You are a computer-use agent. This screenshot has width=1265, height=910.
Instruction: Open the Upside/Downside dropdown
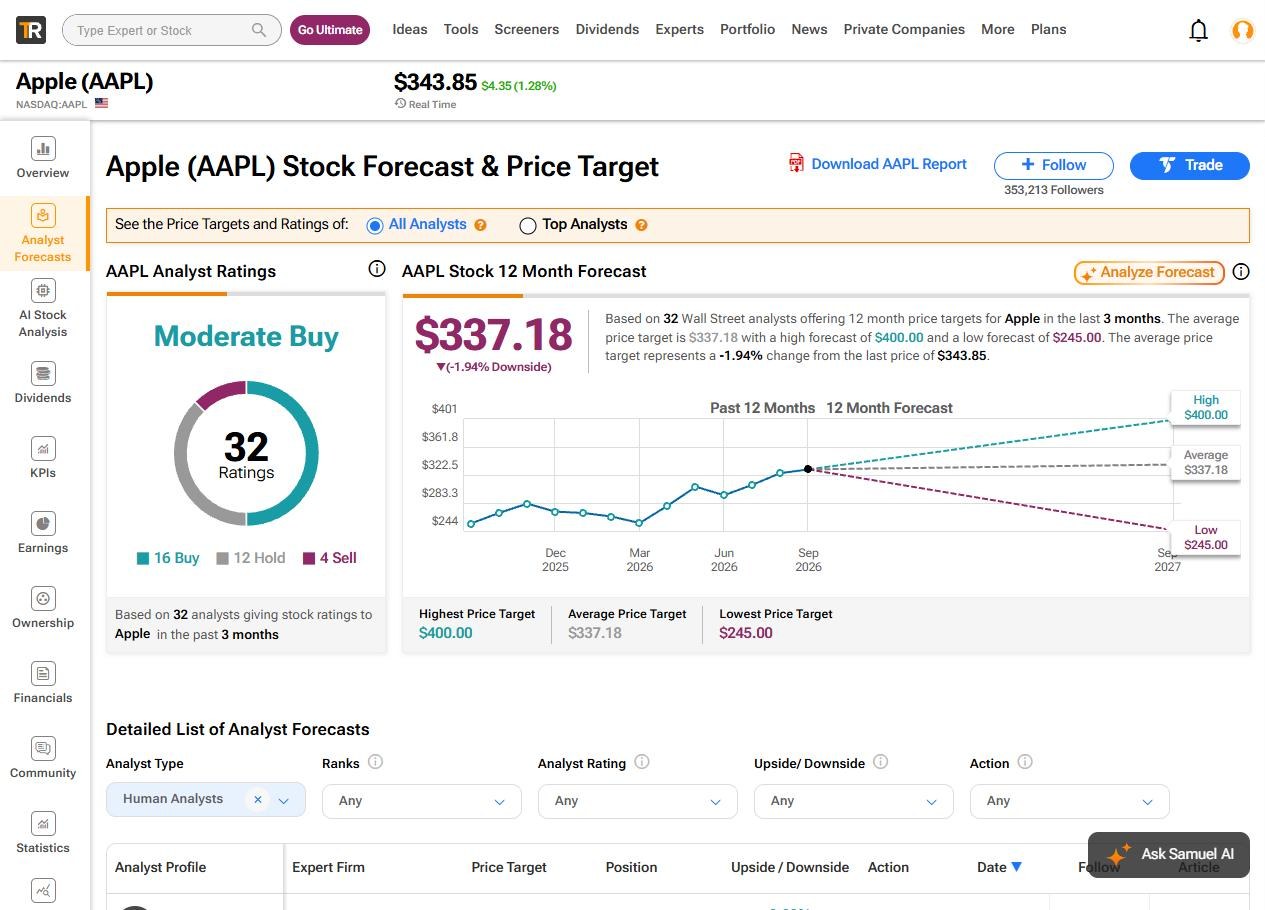click(854, 801)
